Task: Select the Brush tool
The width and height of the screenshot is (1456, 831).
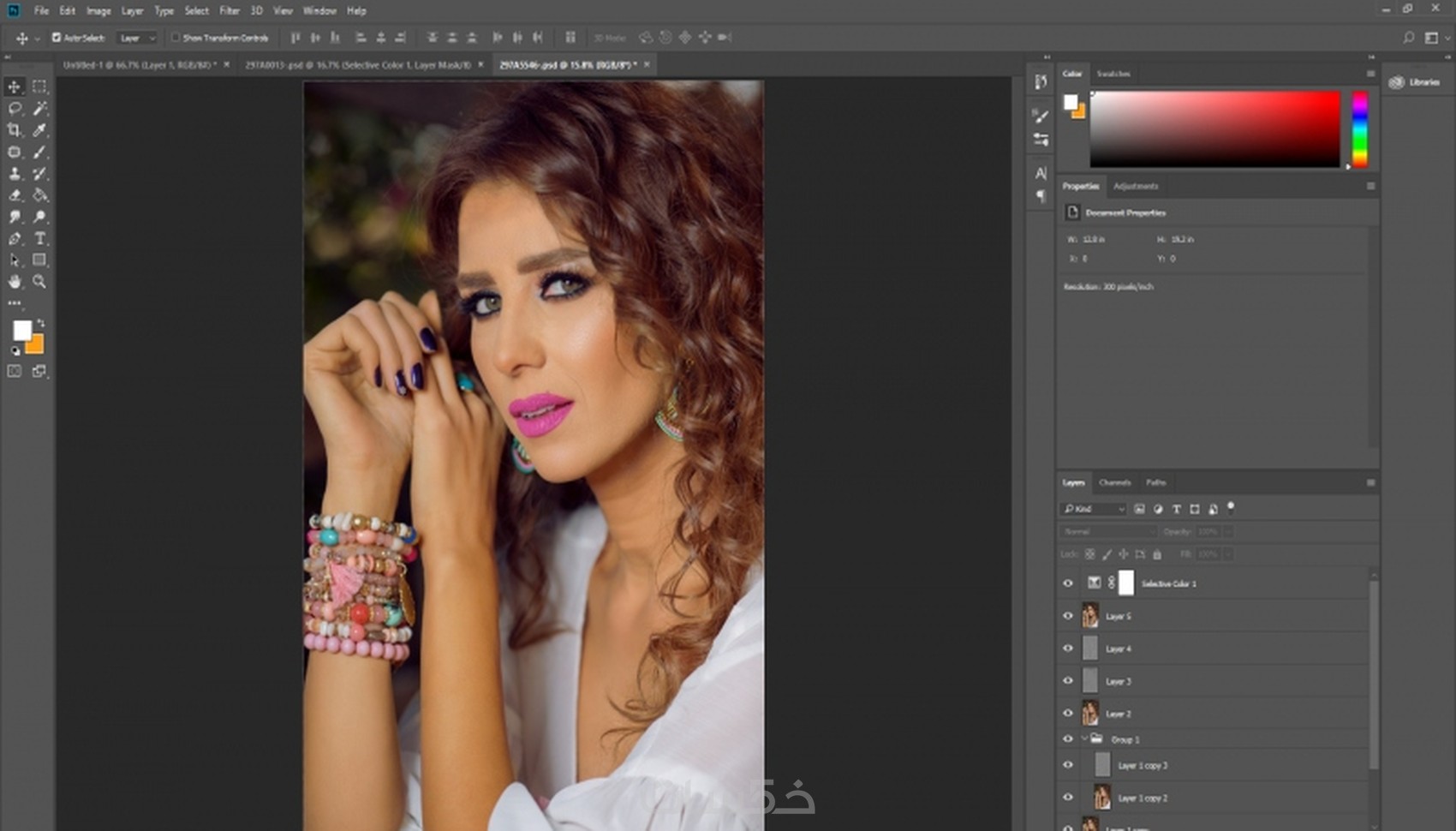Action: (39, 152)
